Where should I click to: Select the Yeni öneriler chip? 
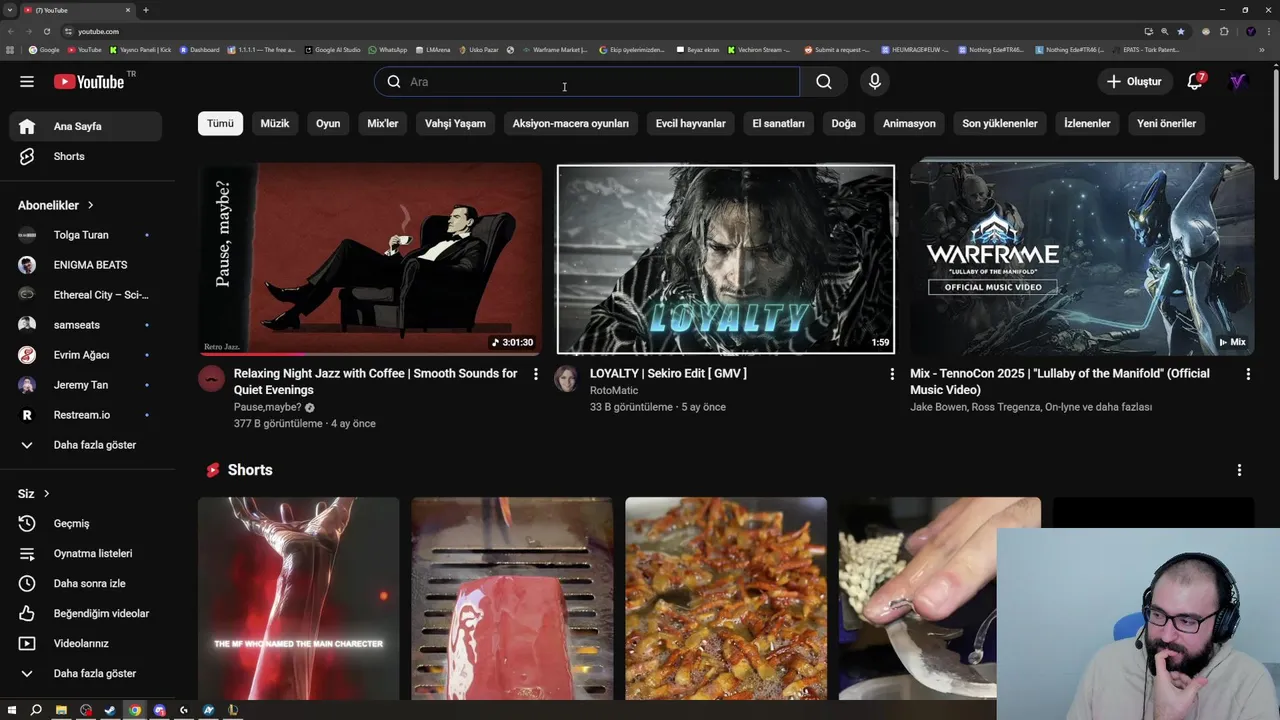tap(1166, 123)
